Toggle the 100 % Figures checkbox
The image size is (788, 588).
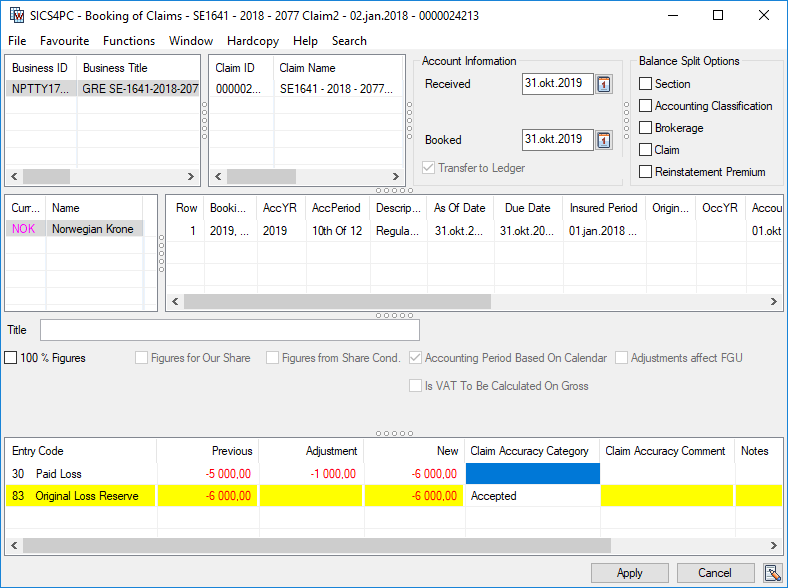(x=11, y=358)
